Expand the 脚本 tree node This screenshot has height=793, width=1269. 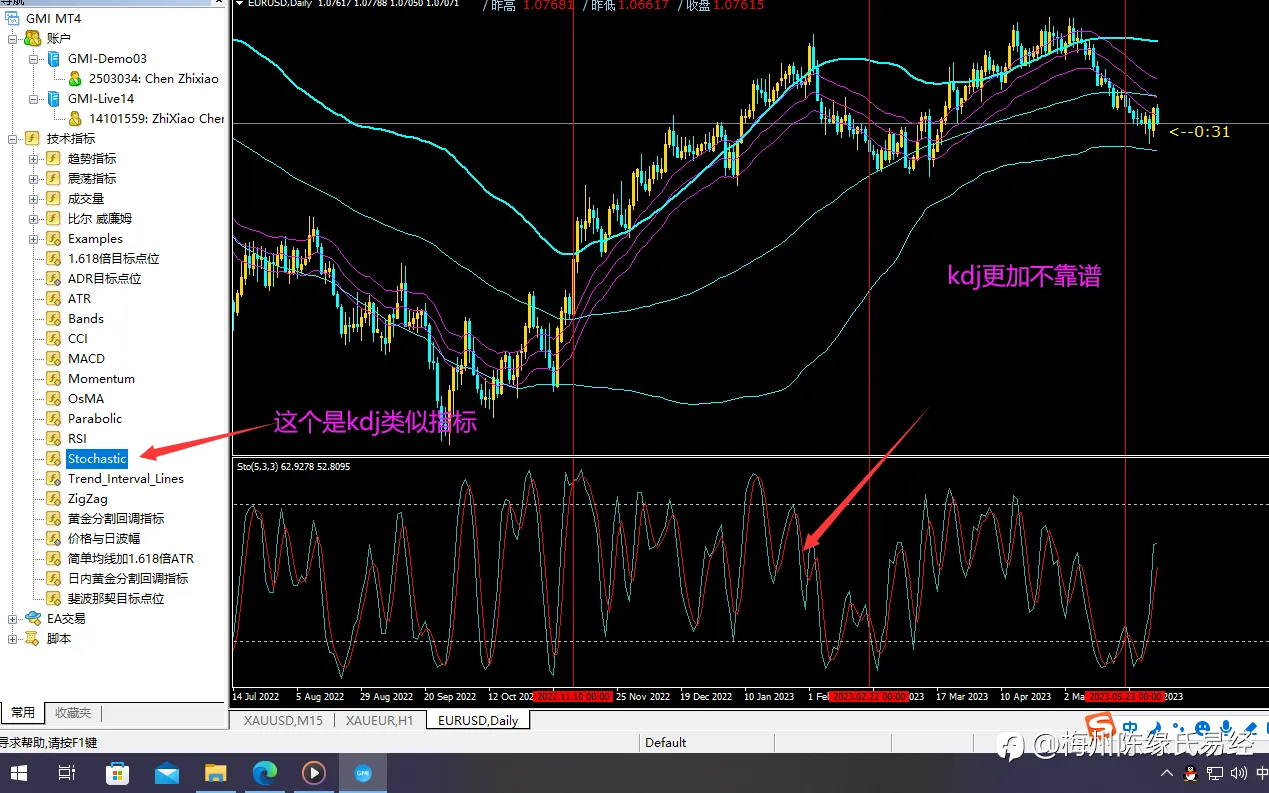tap(13, 638)
